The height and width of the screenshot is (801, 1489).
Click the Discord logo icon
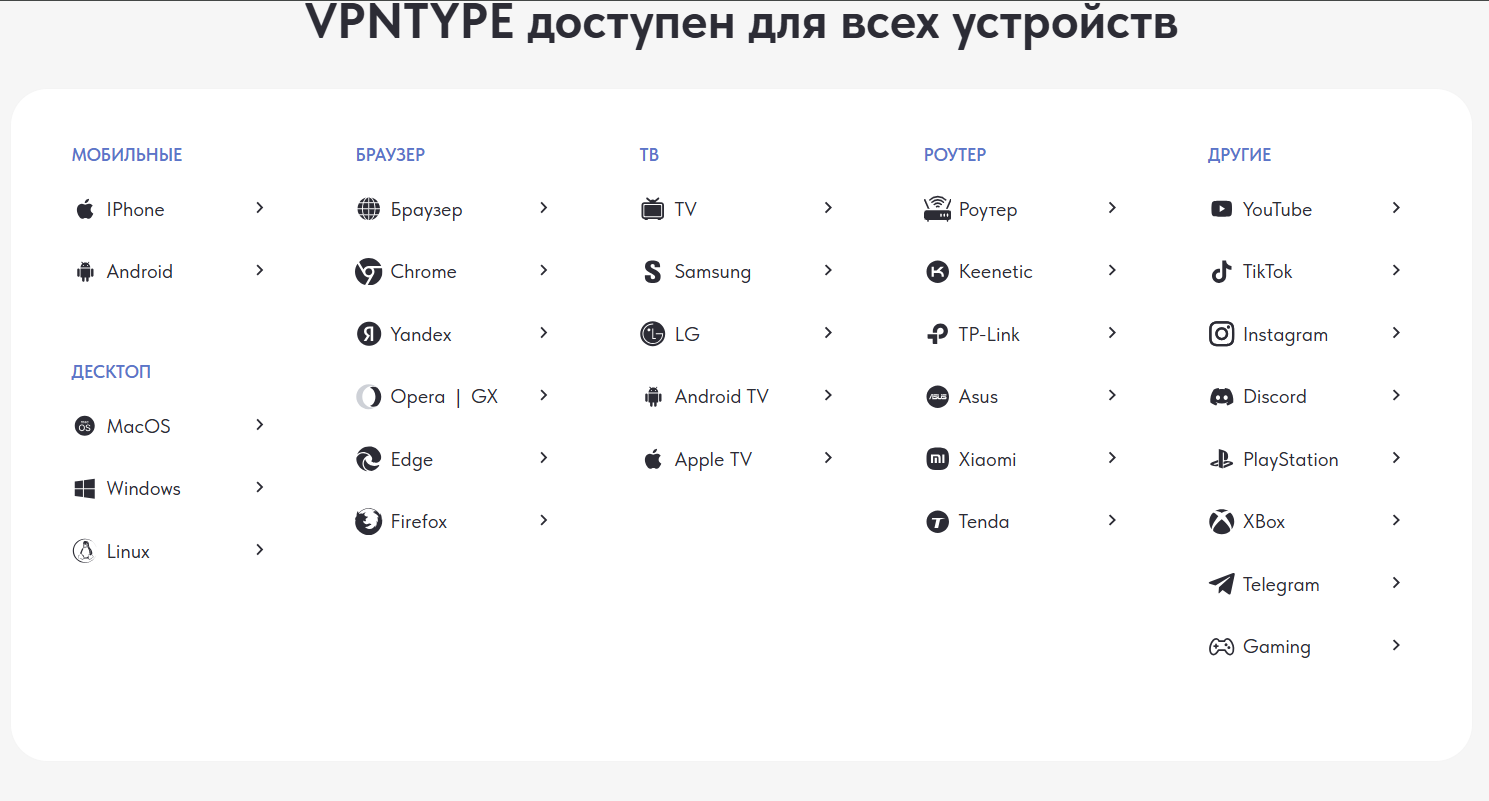point(1221,397)
